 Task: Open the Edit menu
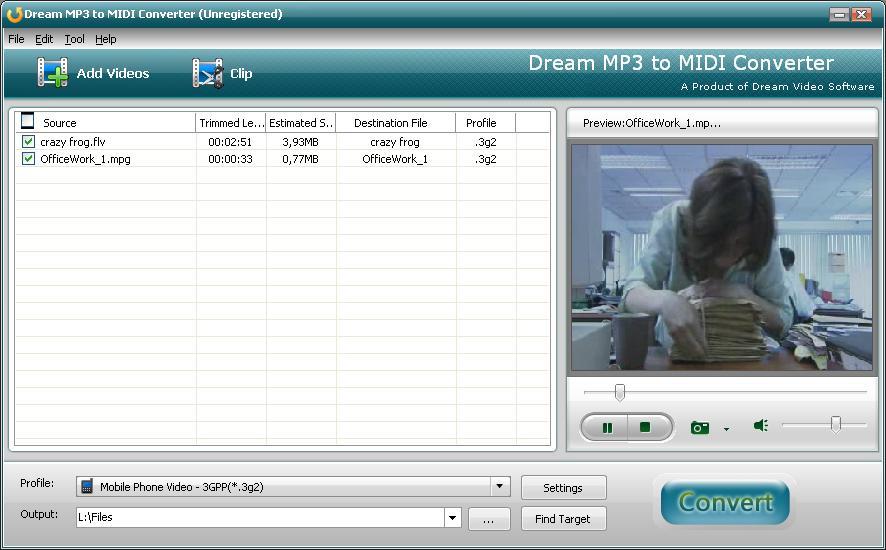click(x=44, y=39)
